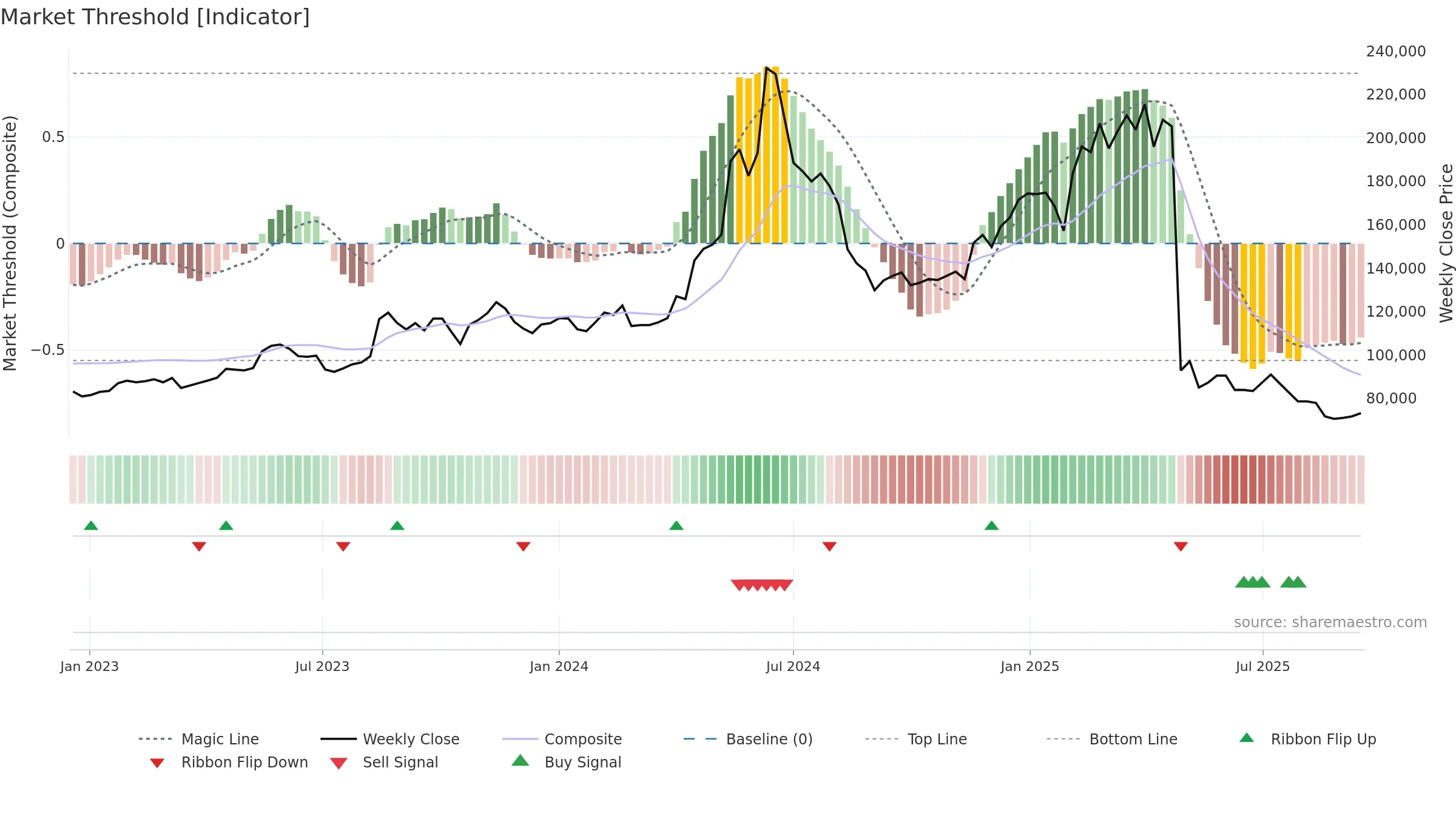Screen dimensions: 1456x819
Task: Toggle the Baseline (0) legend entry
Action: pos(748,739)
